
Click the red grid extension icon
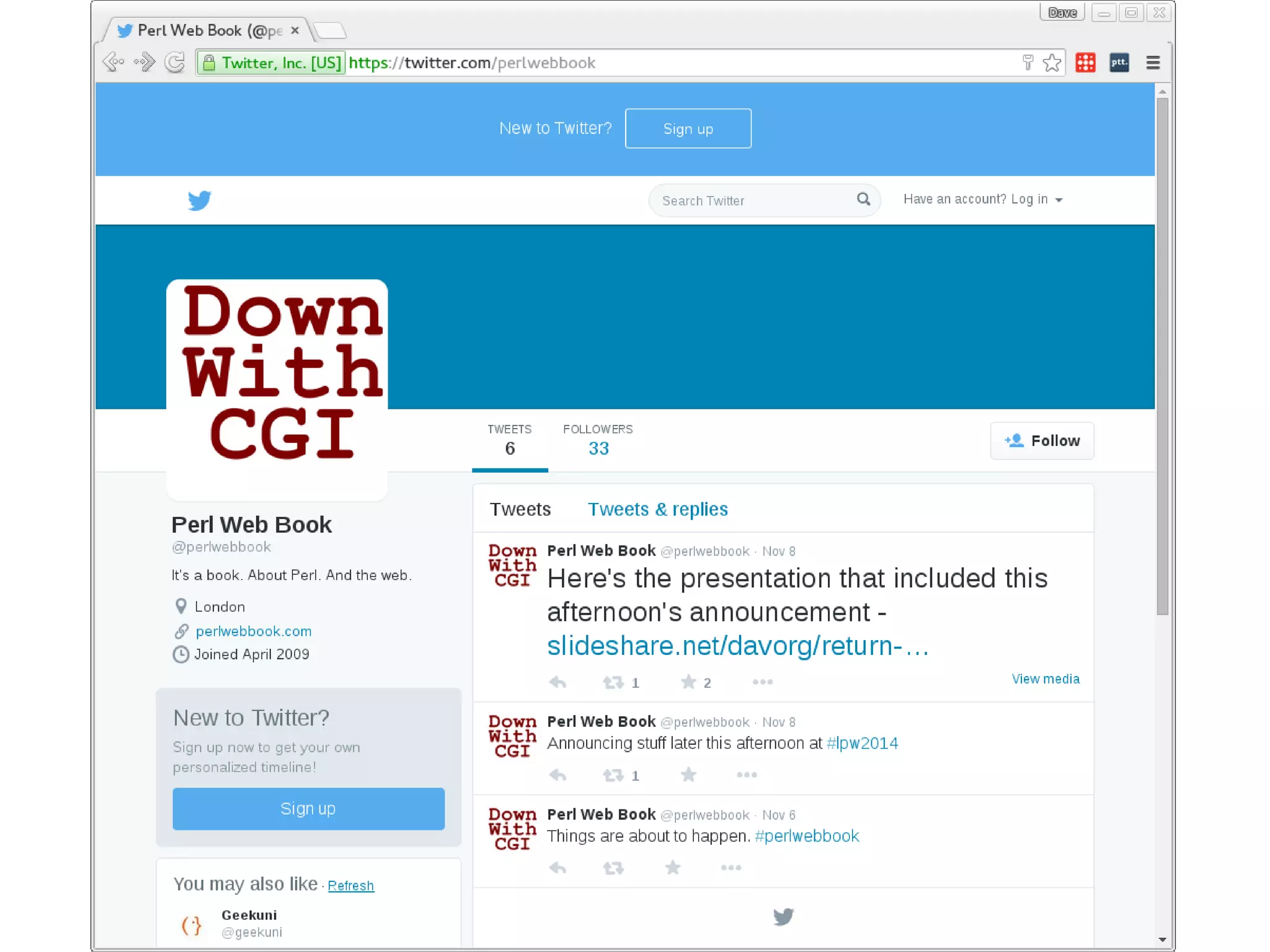pyautogui.click(x=1085, y=63)
